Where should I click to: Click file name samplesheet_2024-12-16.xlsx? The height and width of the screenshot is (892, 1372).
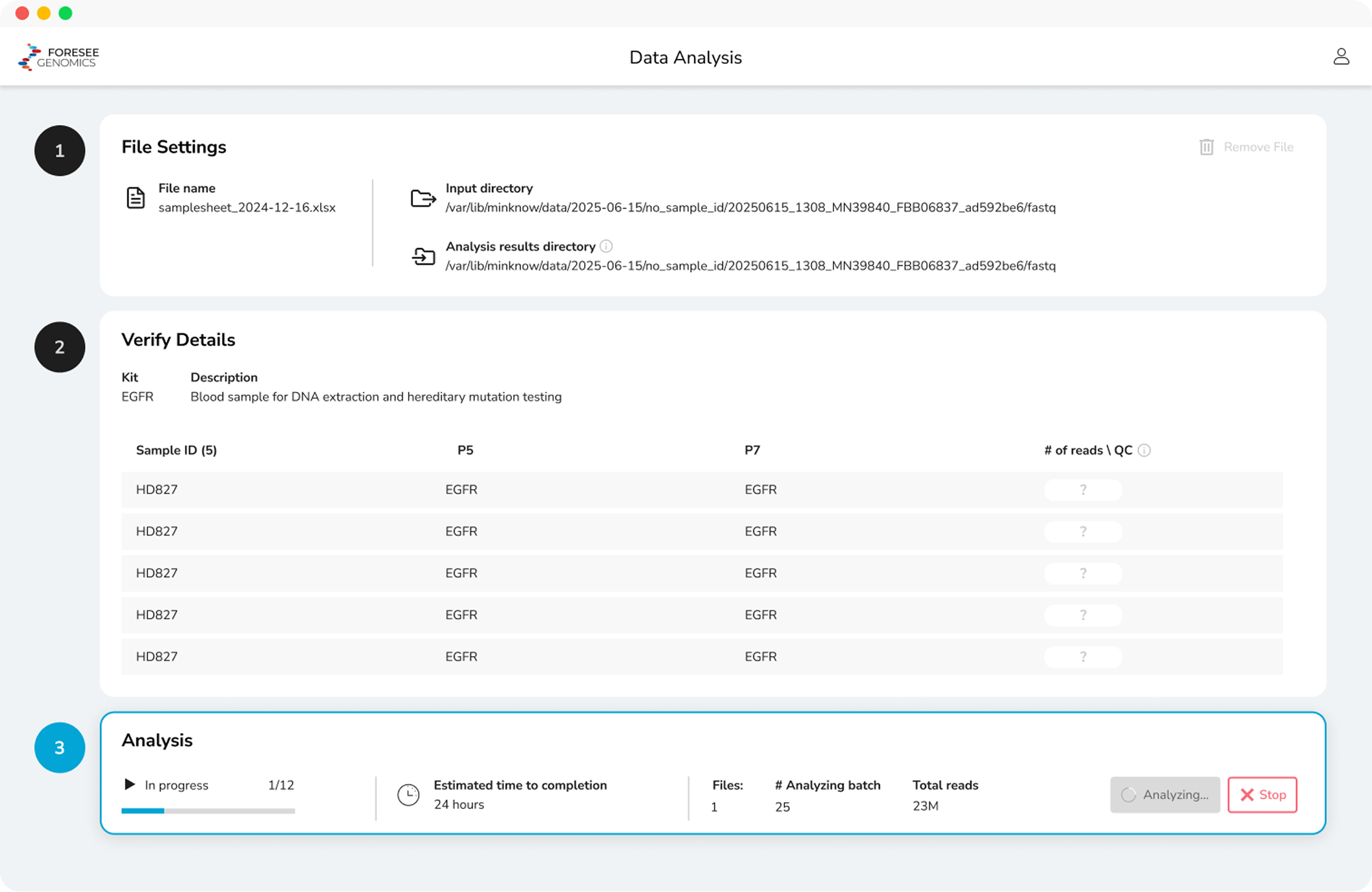[x=247, y=208]
